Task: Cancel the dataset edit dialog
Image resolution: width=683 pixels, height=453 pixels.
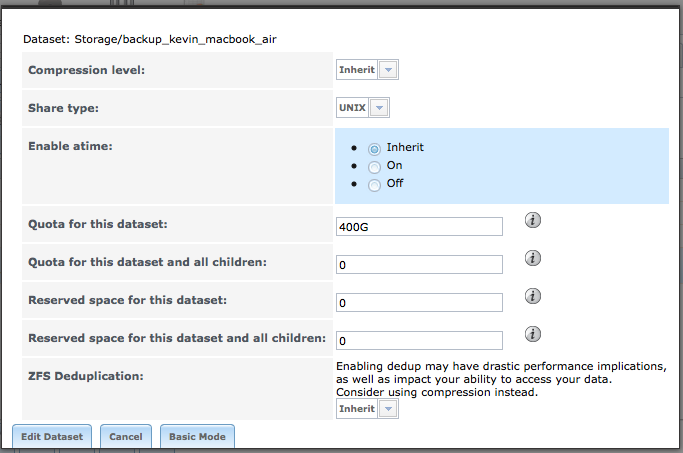Action: [126, 436]
